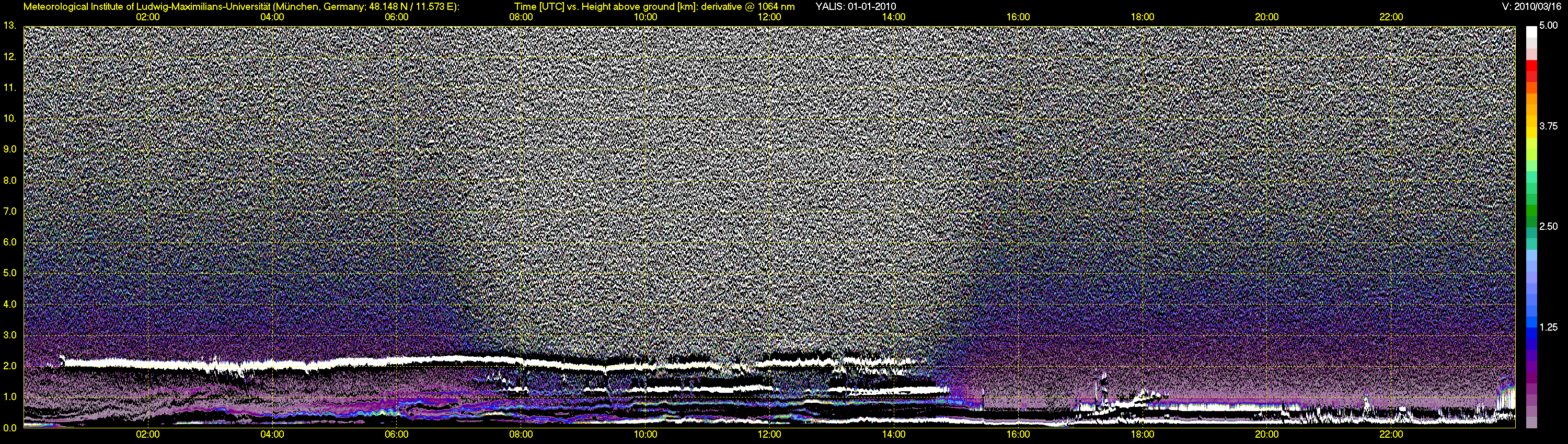Click the 5.0 height axis label
Viewport: 1568px width, 444px height.
(x=10, y=273)
